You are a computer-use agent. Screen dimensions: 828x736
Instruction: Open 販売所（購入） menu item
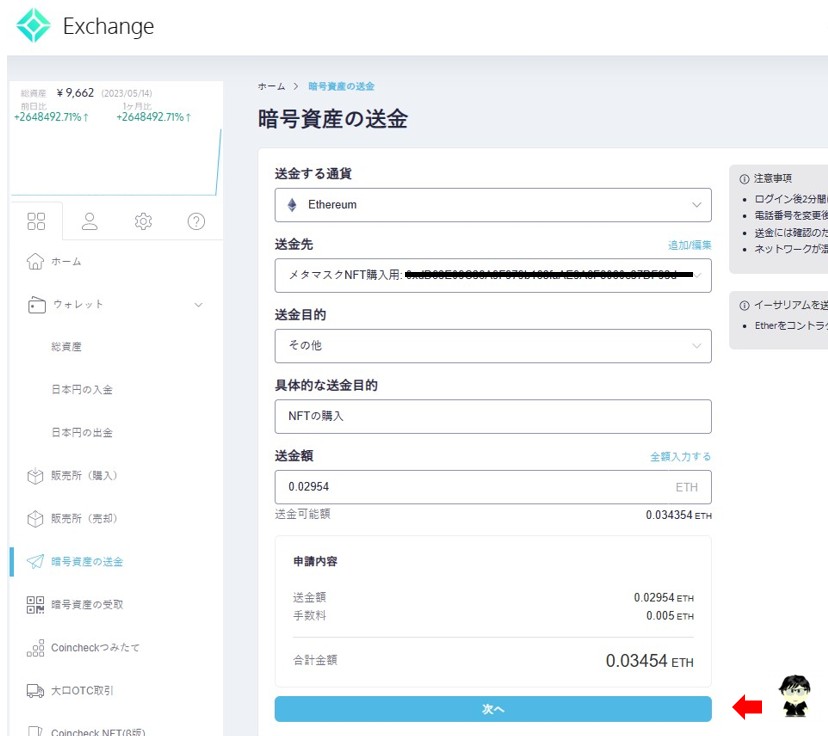[84, 476]
